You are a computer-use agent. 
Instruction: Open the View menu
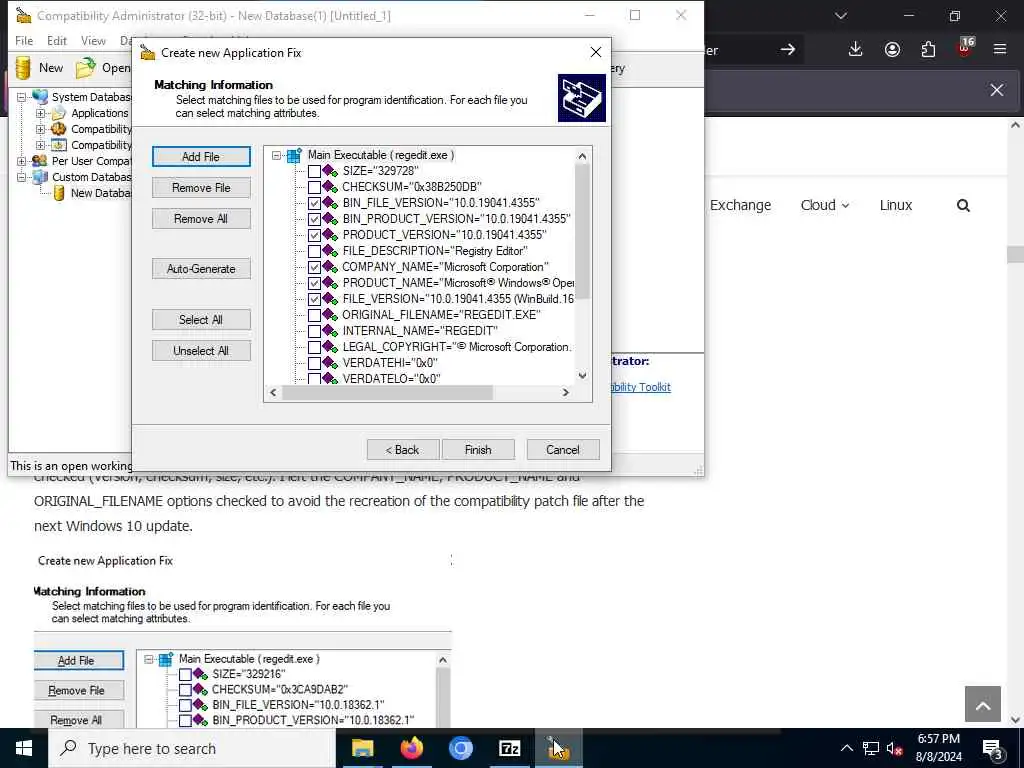(x=93, y=40)
